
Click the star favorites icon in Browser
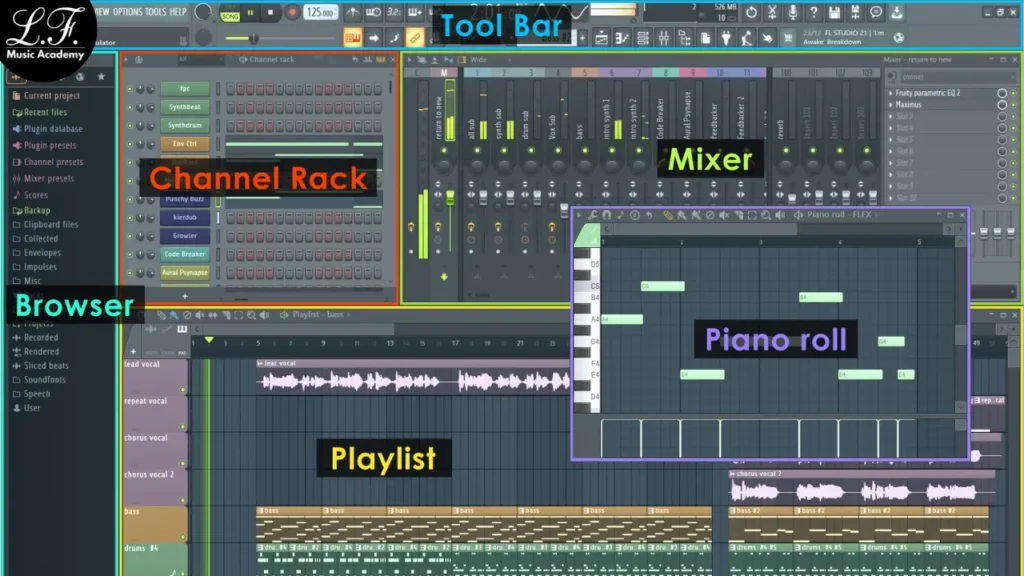coord(101,77)
